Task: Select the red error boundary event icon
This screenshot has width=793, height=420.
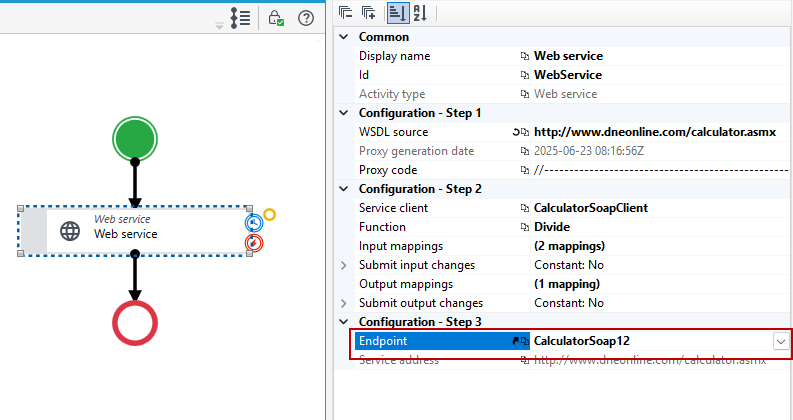Action: [254, 243]
